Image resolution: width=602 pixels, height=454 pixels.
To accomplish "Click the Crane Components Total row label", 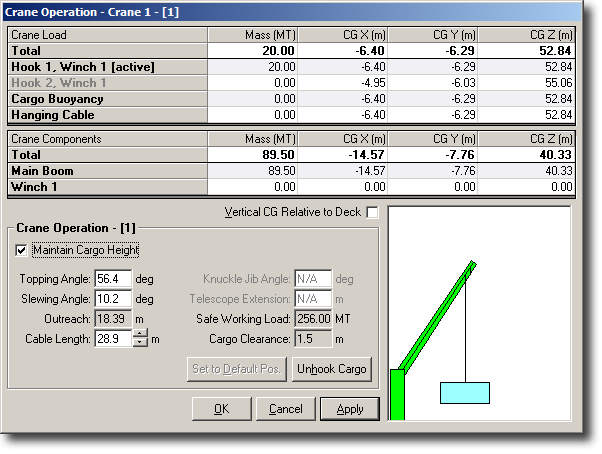I will click(x=108, y=155).
